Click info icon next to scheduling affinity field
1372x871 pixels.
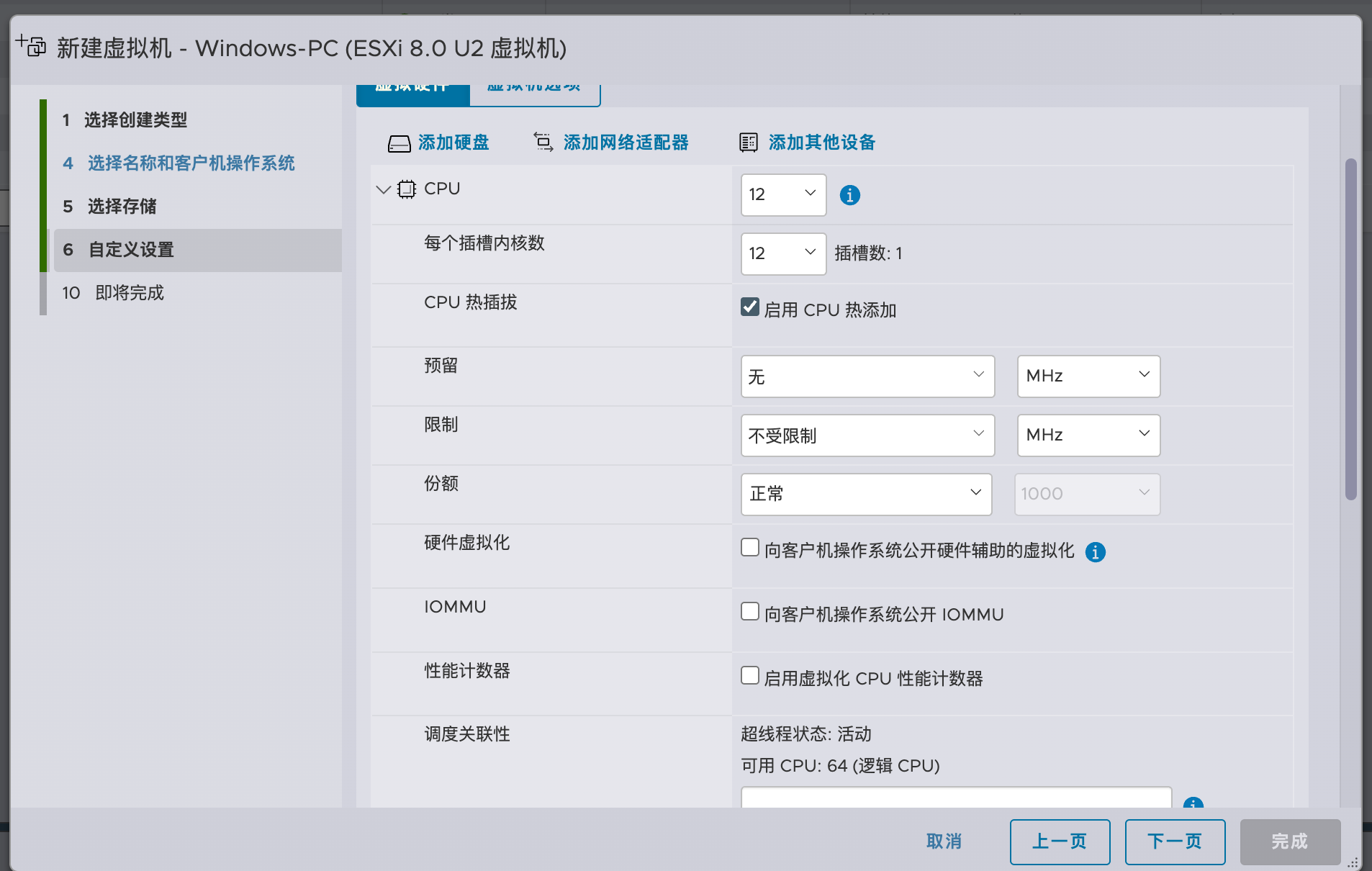[1193, 803]
